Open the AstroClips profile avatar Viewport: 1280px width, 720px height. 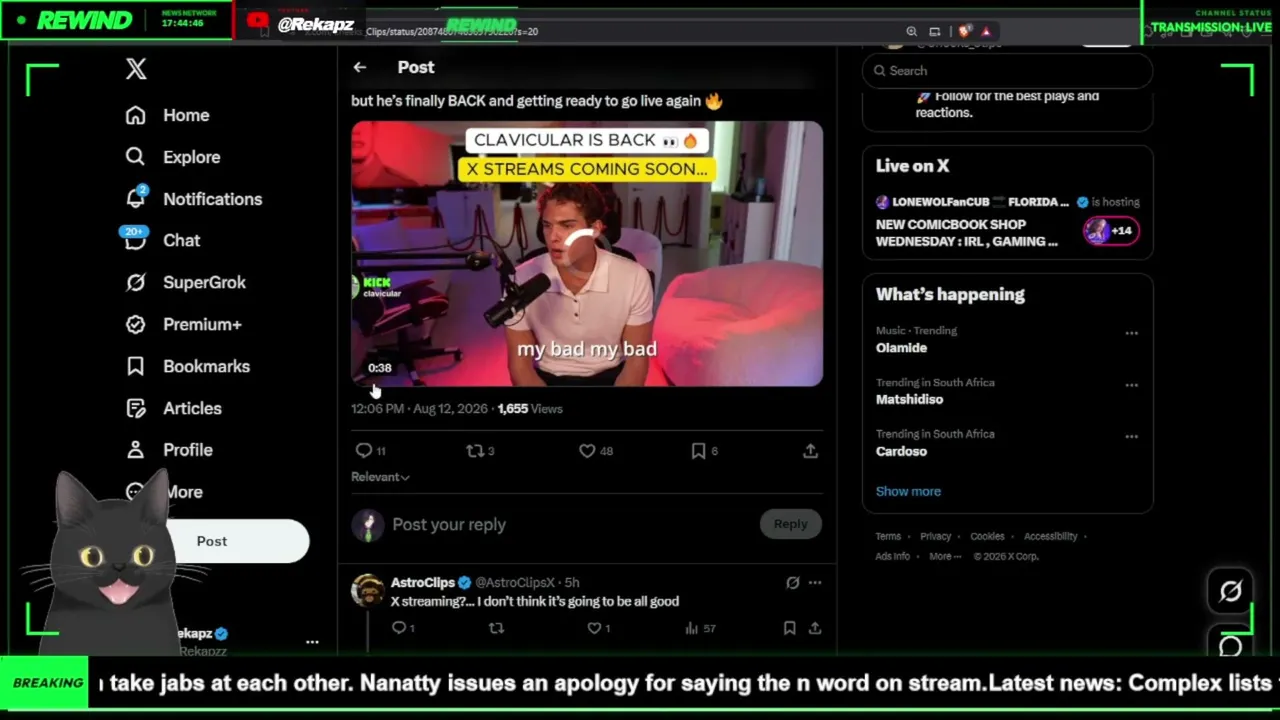[368, 591]
